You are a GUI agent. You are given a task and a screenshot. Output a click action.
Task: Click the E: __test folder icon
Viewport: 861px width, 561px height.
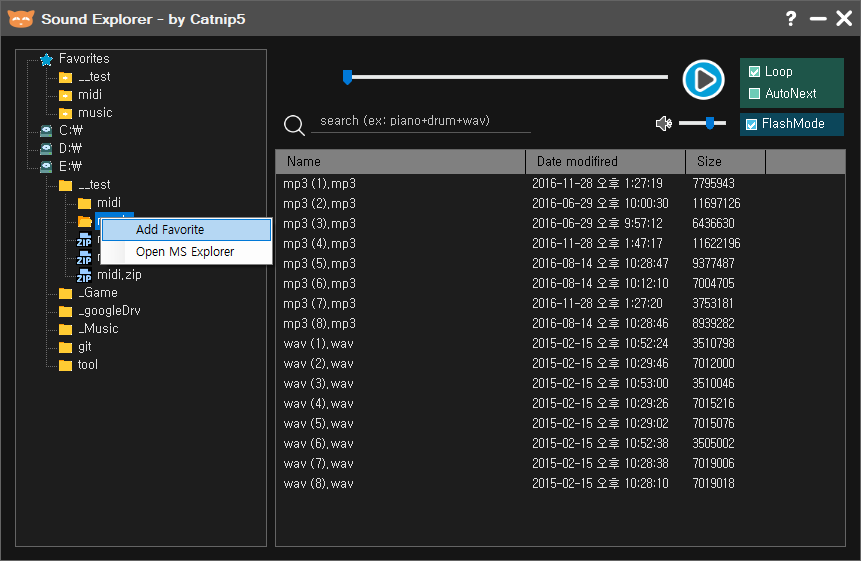[65, 186]
